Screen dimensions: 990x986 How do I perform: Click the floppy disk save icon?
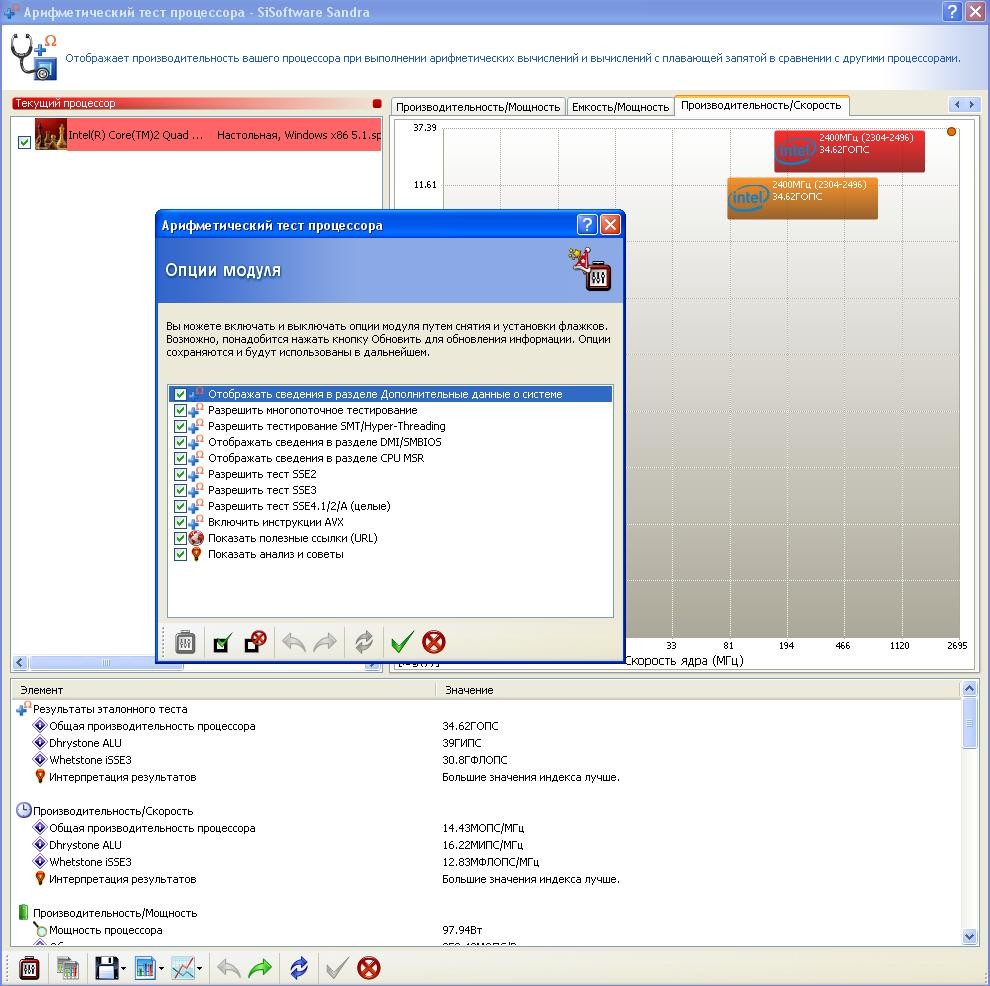(106, 968)
